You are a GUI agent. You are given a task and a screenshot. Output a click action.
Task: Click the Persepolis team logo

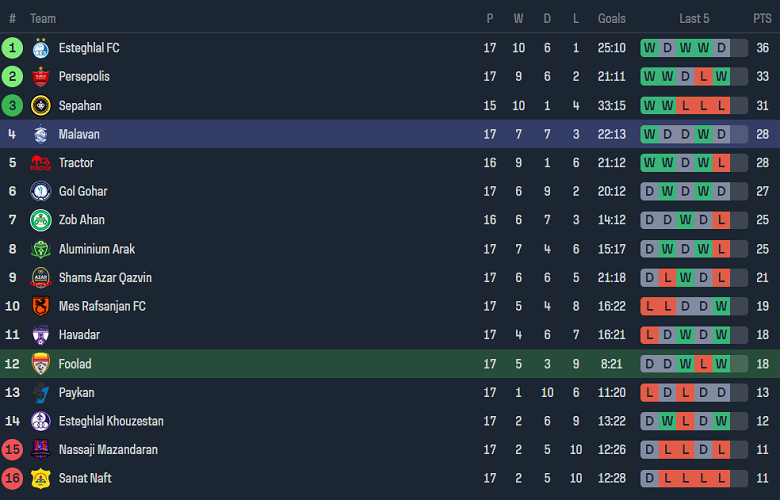tap(40, 77)
